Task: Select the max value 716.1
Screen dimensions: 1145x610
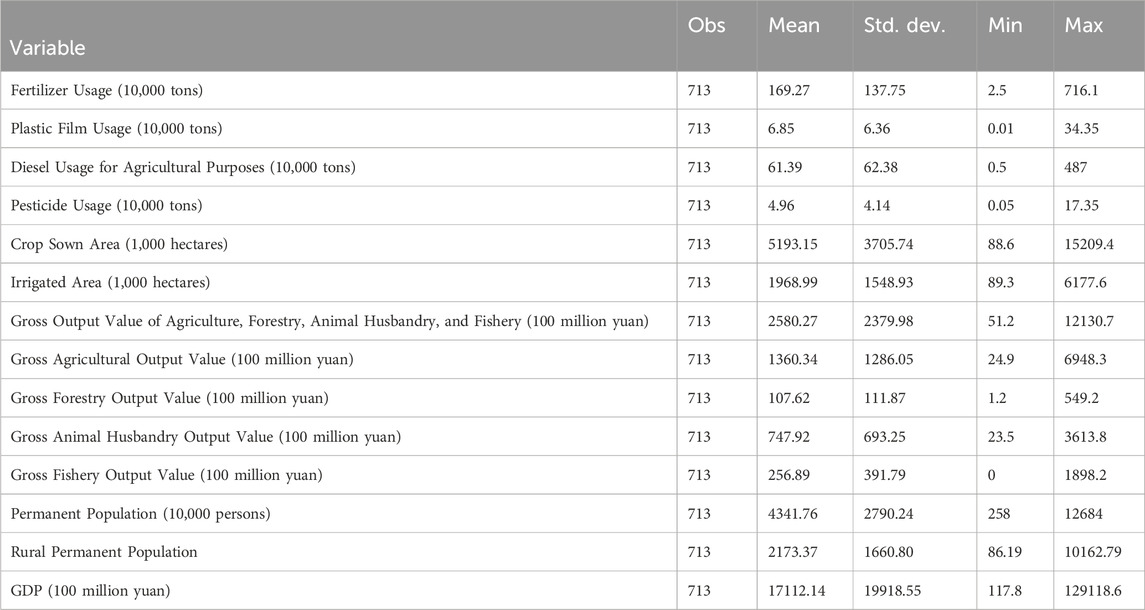Action: click(1081, 91)
